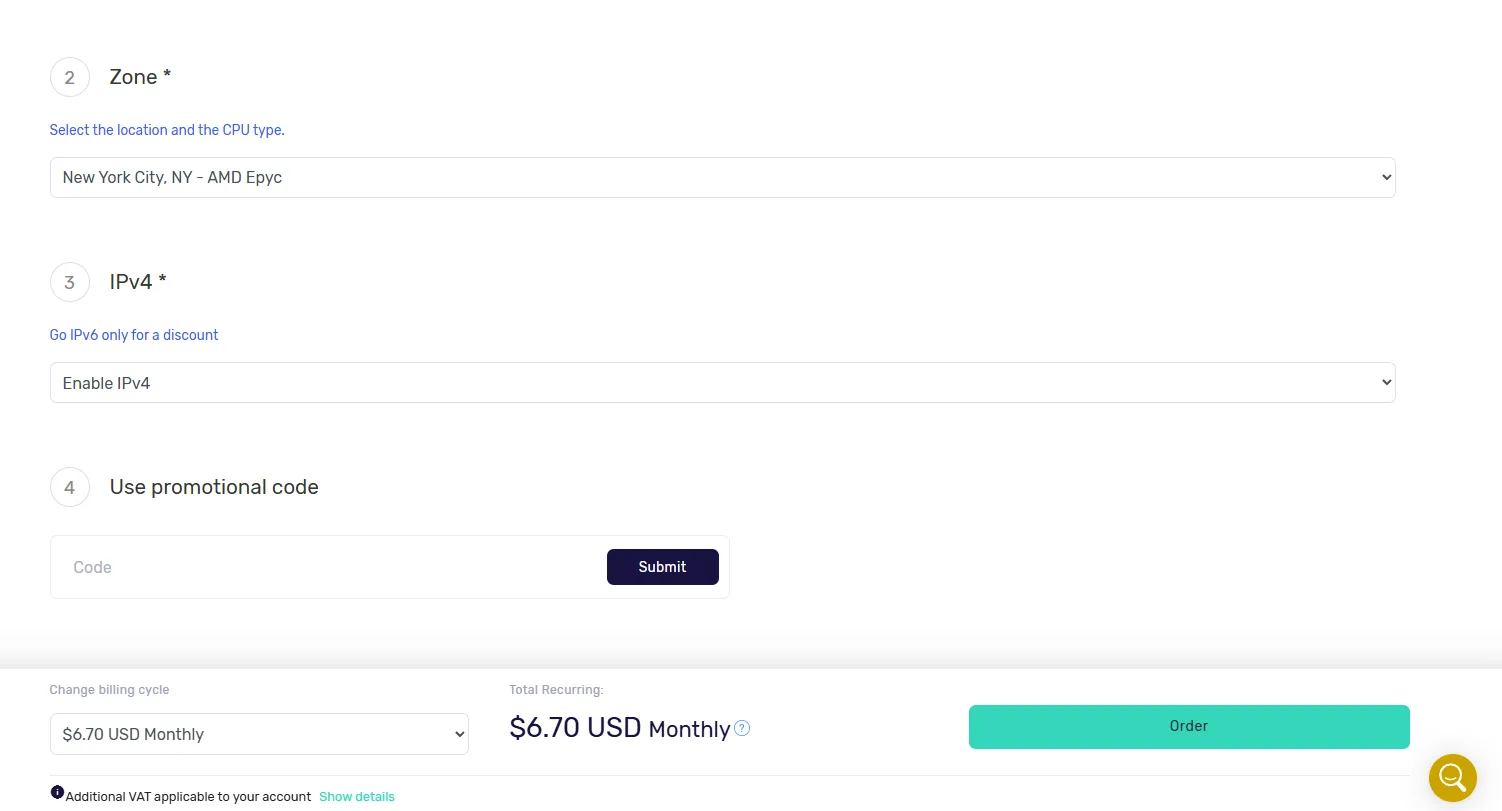Click the help question mark beside Monthly
The image size is (1502, 811).
tap(742, 728)
